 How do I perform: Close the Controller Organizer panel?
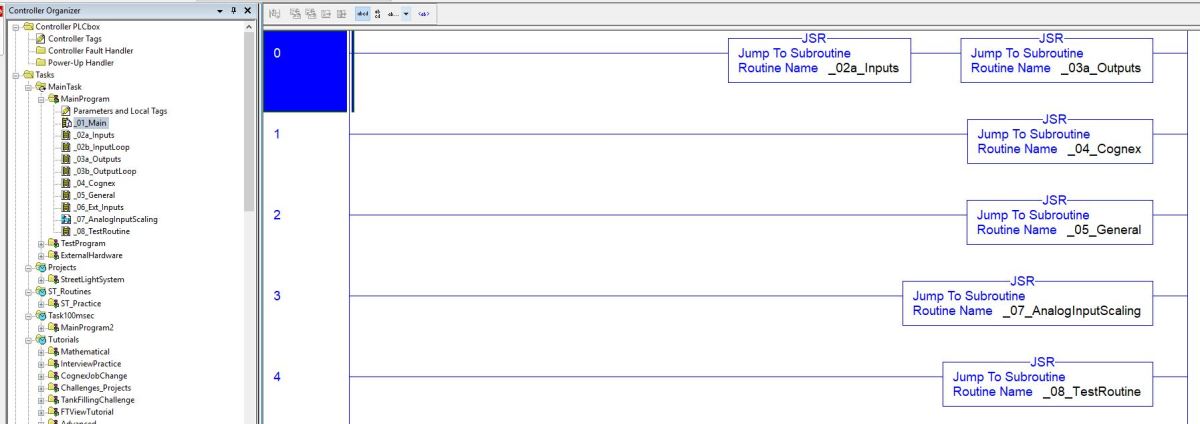(248, 9)
